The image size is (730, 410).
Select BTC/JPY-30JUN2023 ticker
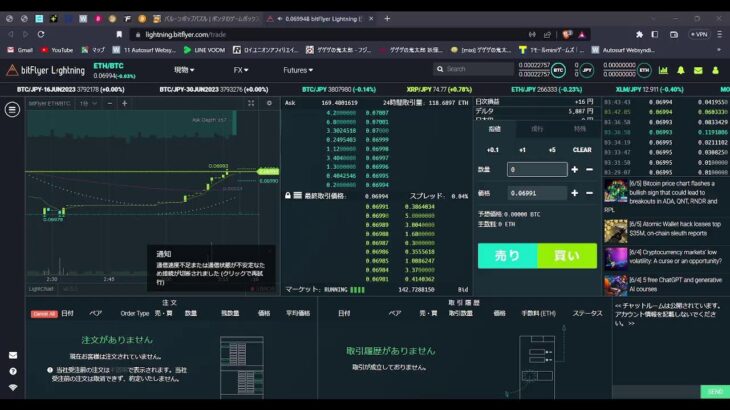coord(214,89)
